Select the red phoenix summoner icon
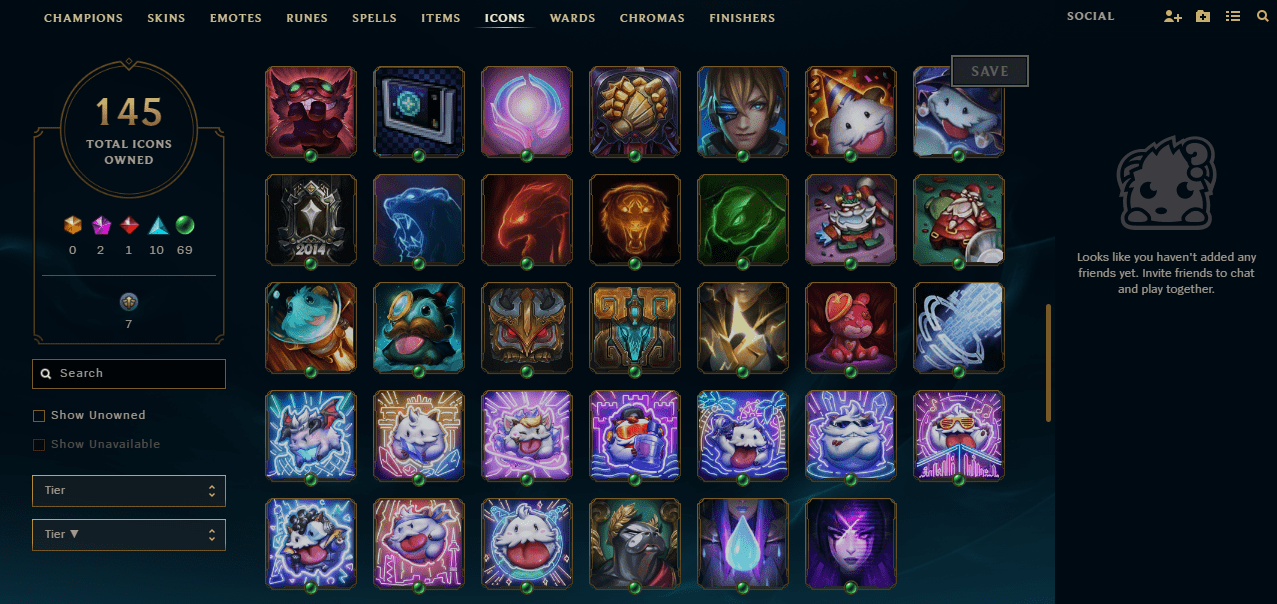 pos(527,220)
